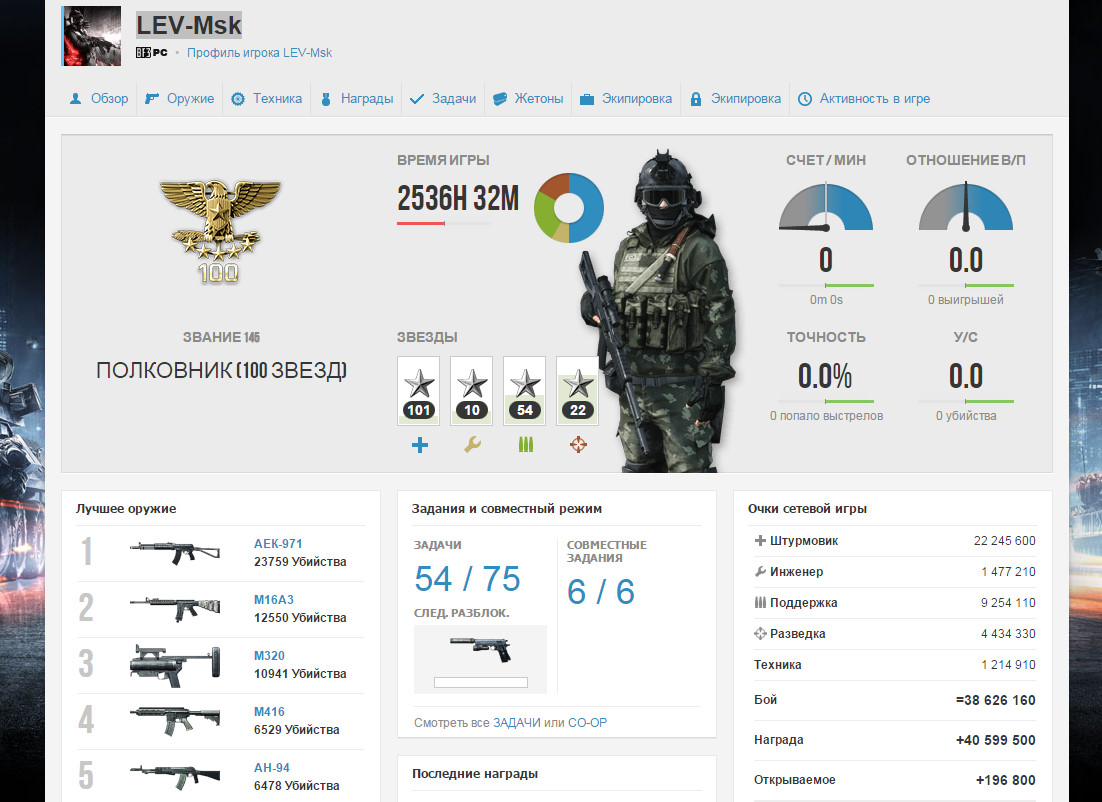The image size is (1102, 802).
Task: Switch to the Оружие tab
Action: 180,99
